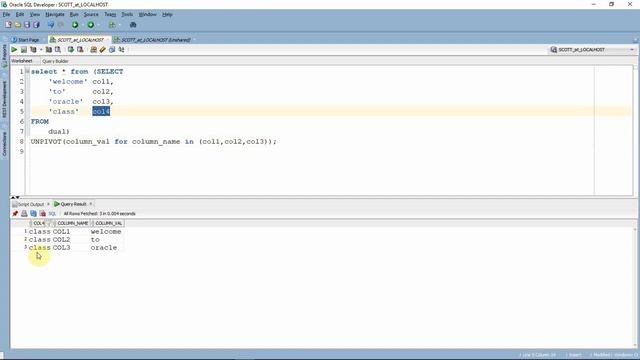Click the blue refresh icon in result toolbar
The width and height of the screenshot is (640, 360).
click(x=33, y=213)
